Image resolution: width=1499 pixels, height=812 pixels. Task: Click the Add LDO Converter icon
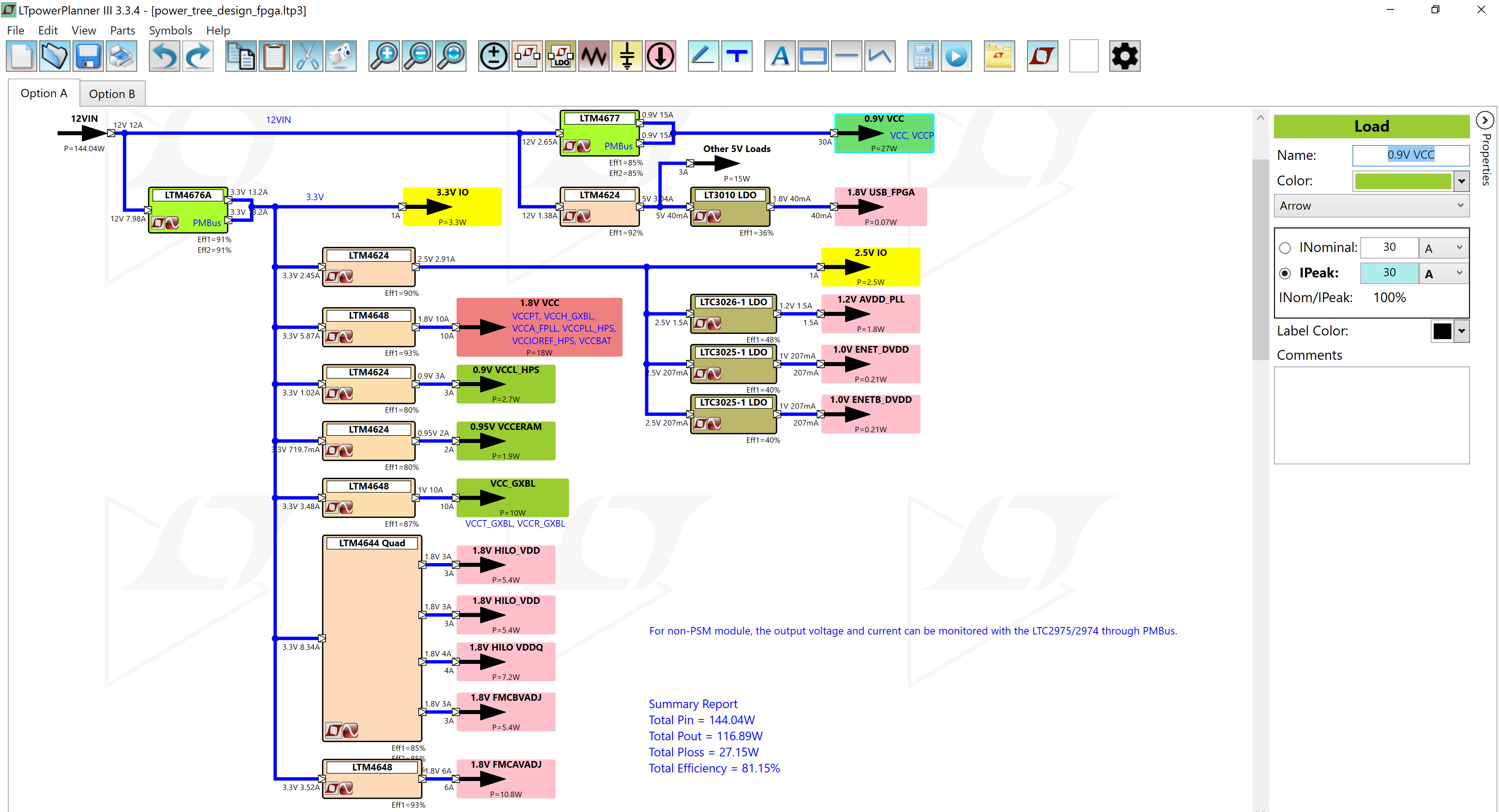click(x=560, y=56)
